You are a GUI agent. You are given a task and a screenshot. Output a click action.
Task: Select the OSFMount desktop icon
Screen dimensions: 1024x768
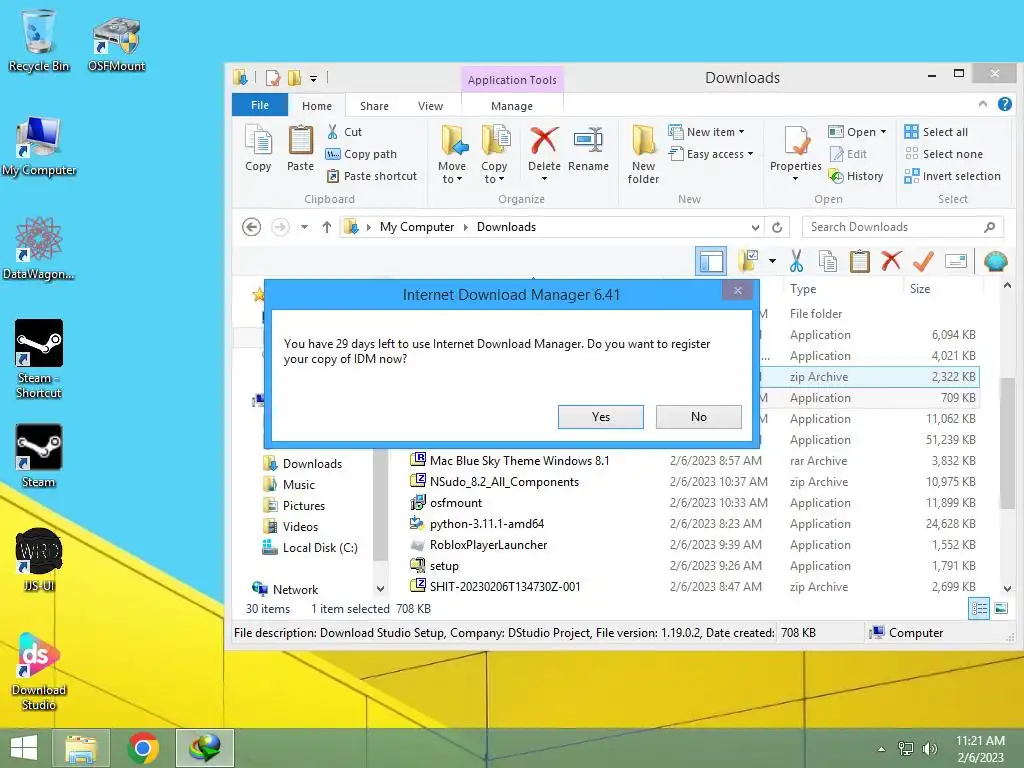[116, 44]
